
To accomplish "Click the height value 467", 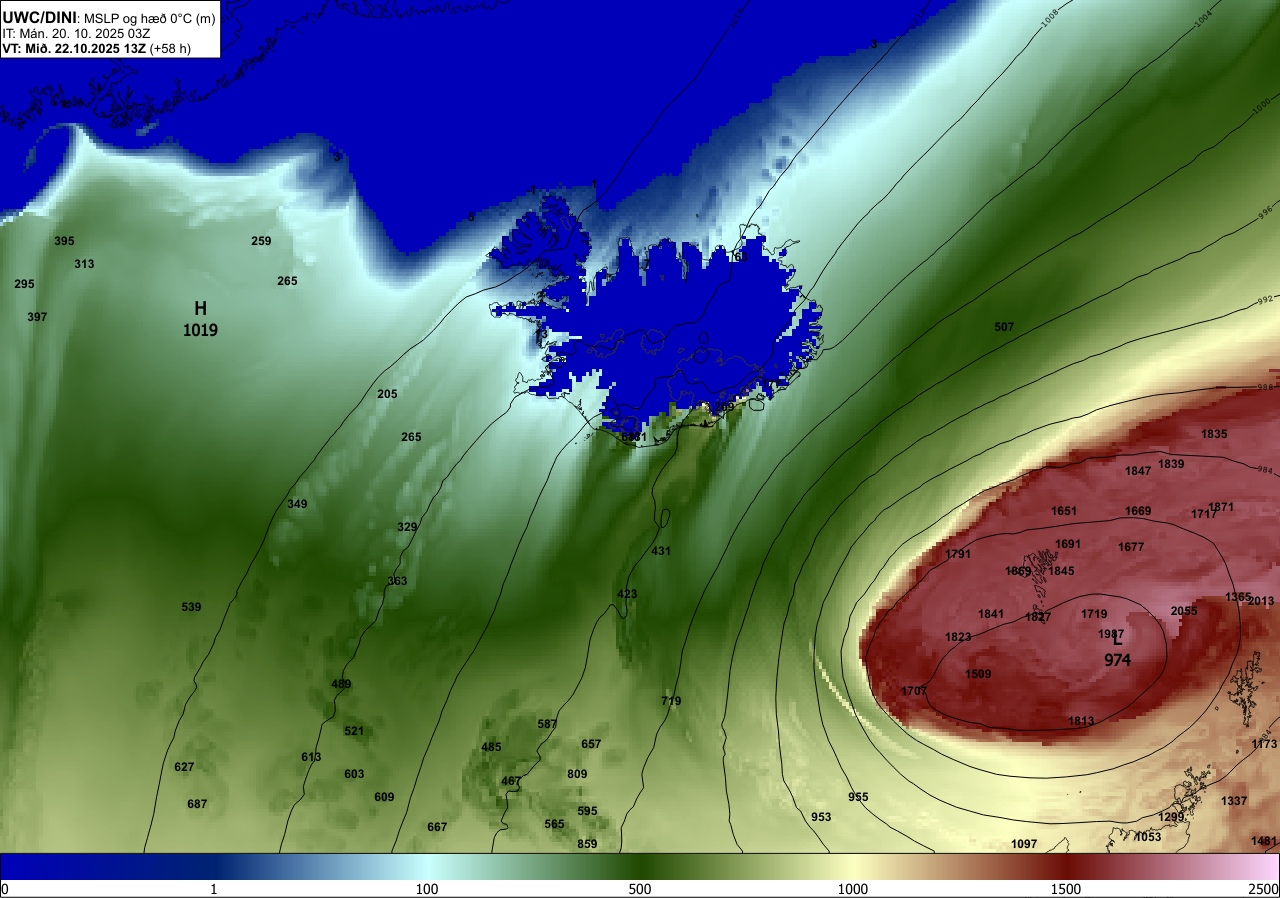I will (511, 781).
